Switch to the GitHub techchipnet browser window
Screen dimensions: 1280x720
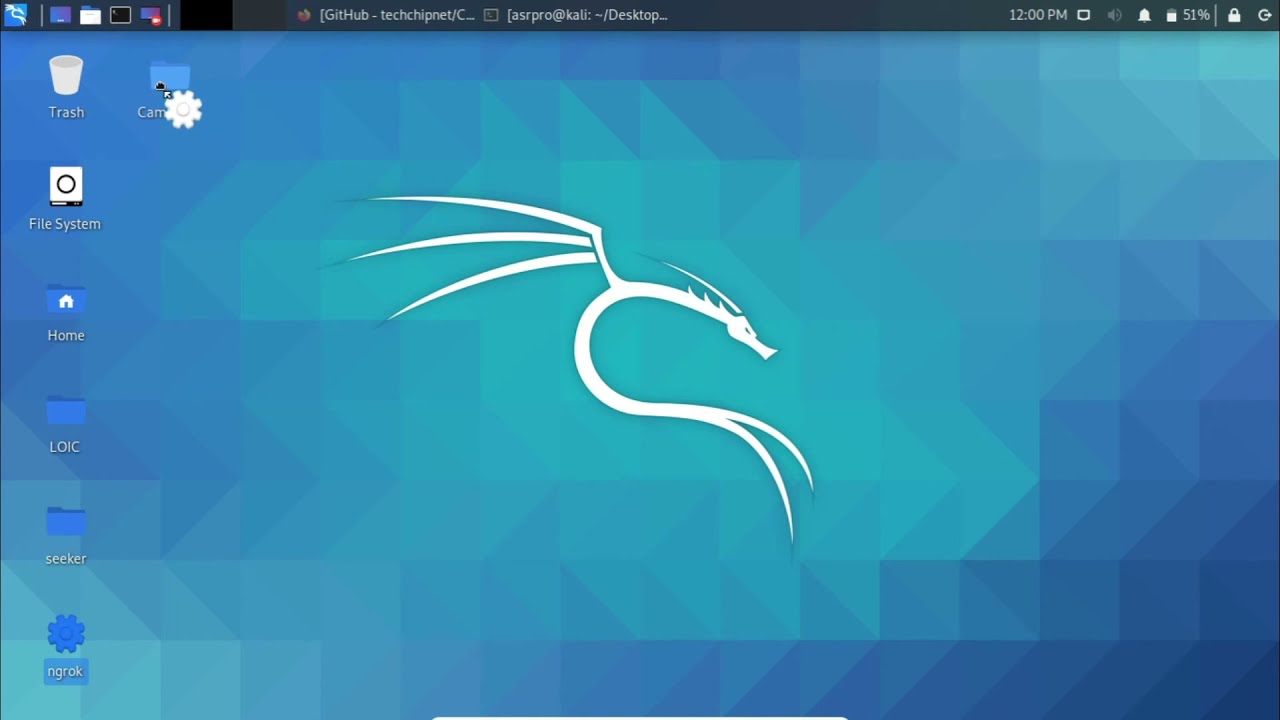386,15
